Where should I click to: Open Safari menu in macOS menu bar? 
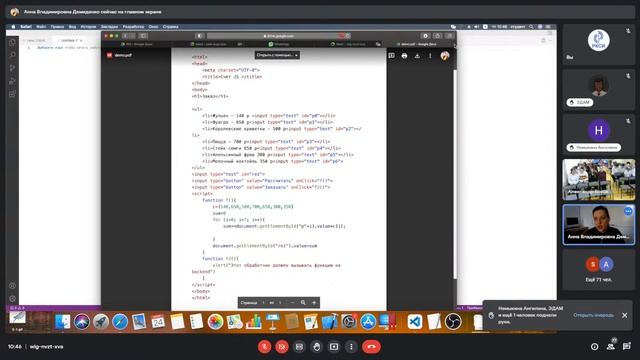(26, 27)
